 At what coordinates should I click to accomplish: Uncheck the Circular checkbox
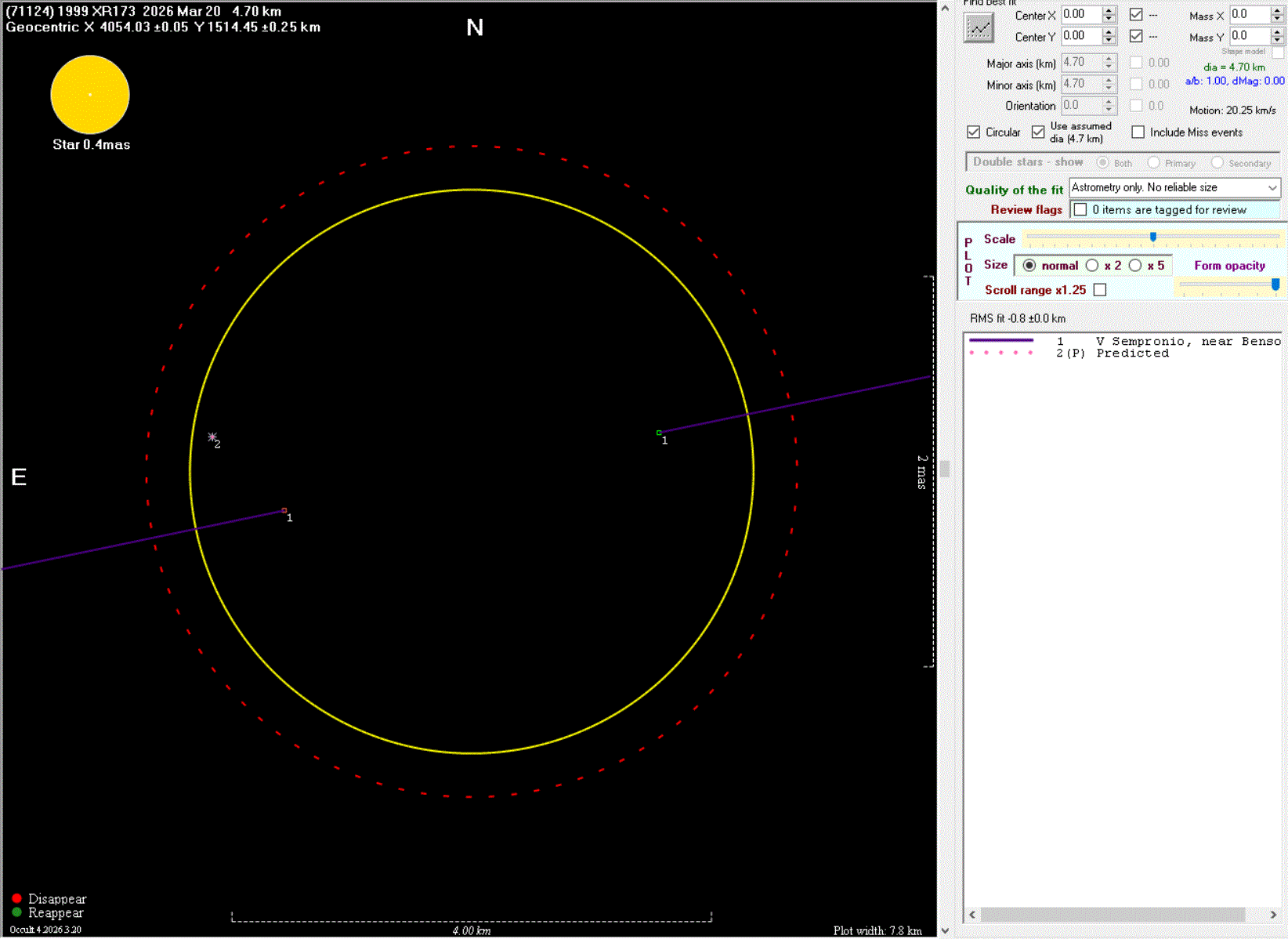point(974,132)
